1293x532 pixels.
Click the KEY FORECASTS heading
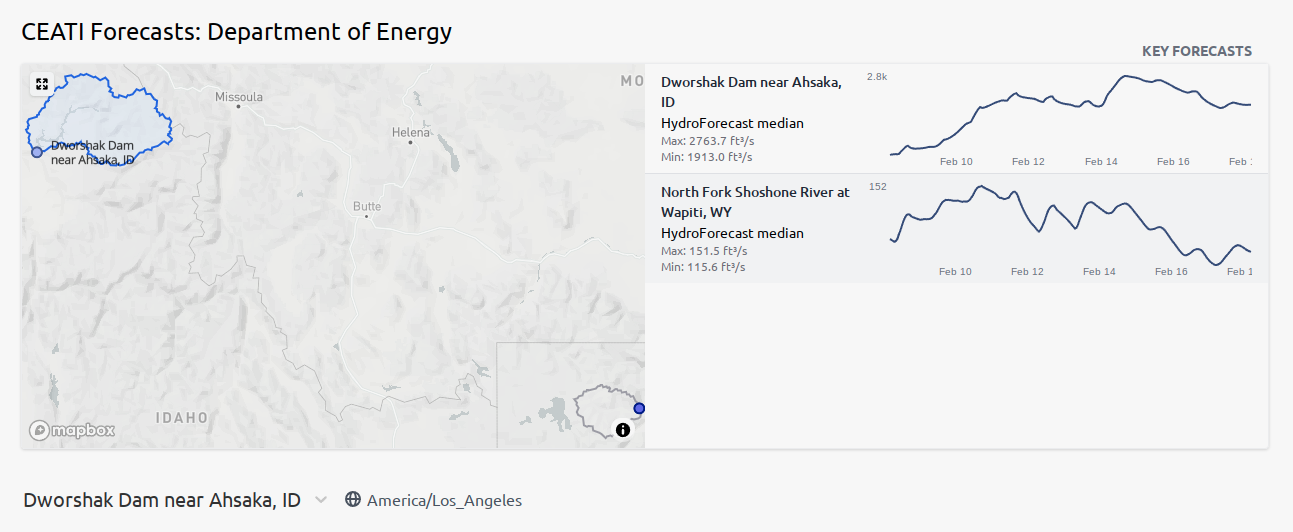[x=1197, y=51]
